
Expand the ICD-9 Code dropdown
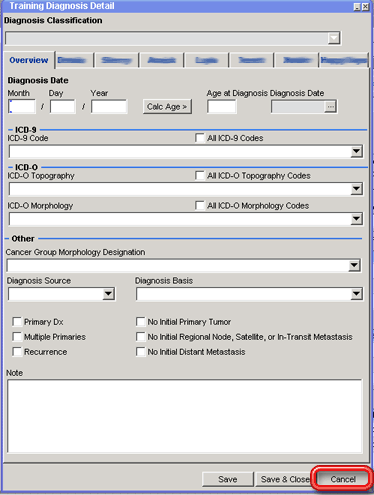coord(356,152)
